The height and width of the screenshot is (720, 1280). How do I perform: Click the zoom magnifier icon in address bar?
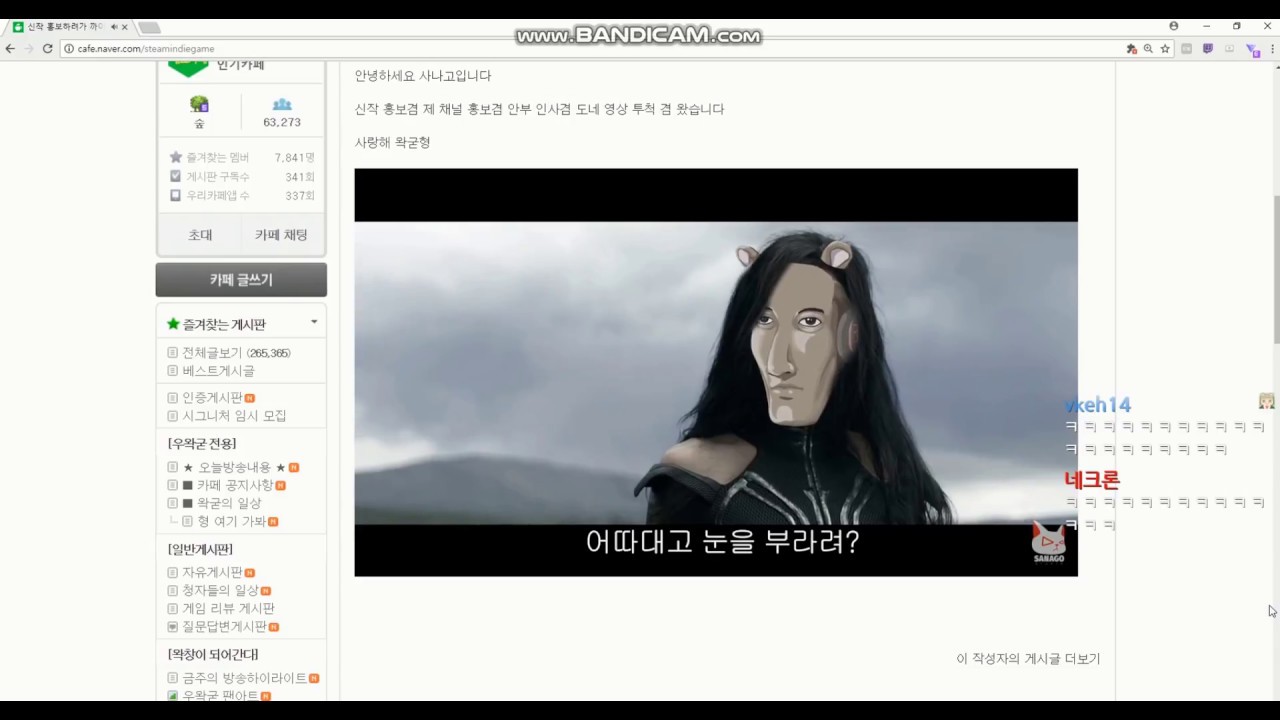tap(1148, 49)
